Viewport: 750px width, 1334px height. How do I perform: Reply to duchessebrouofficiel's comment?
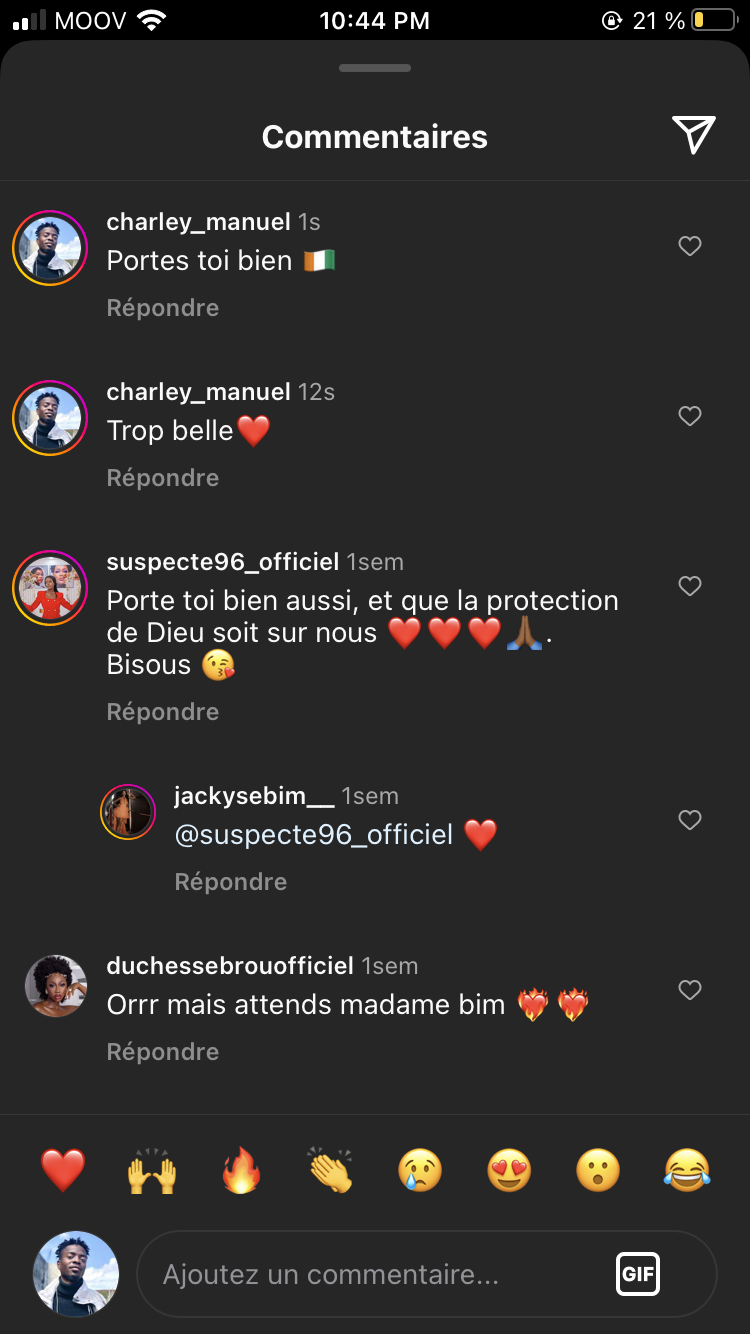coord(163,1052)
